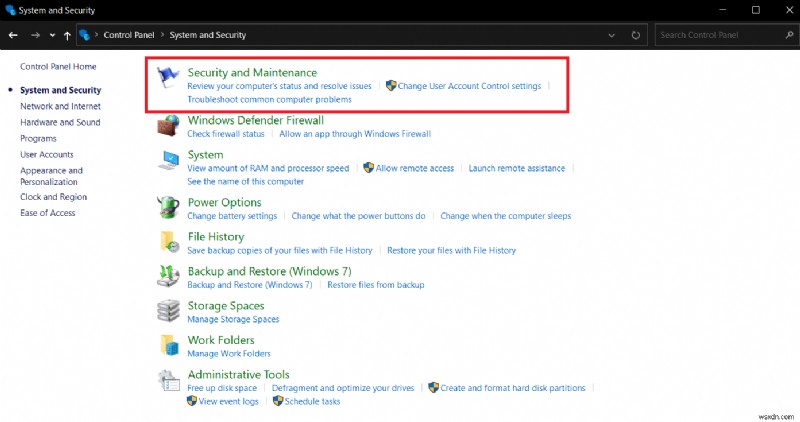
Task: Click Save backup copies with File History
Action: (280, 250)
